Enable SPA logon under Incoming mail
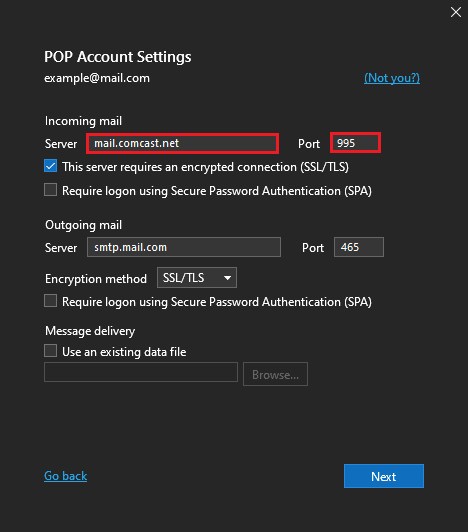 coord(51,190)
